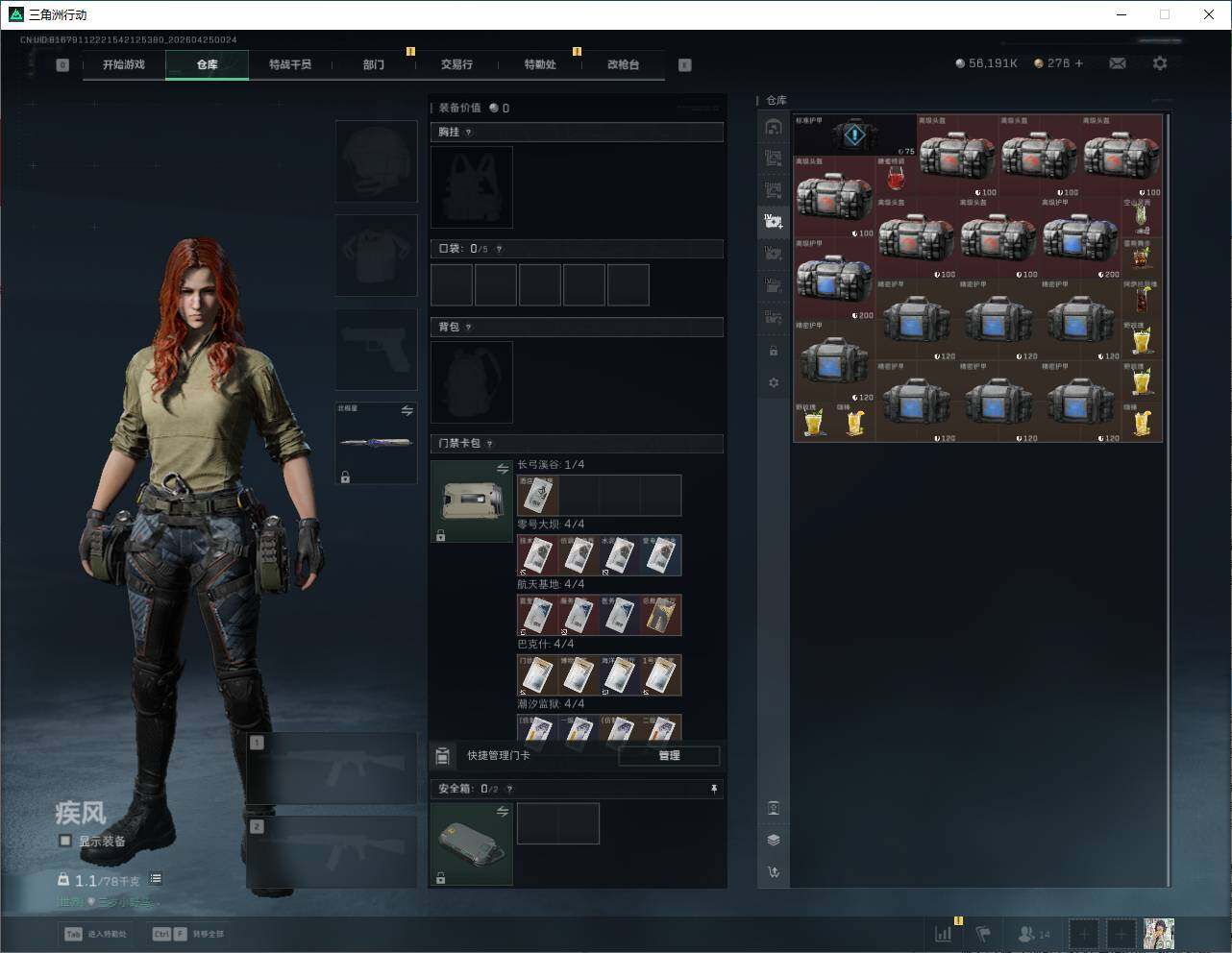The image size is (1232, 953).
Task: Click the 58,191K currency balance
Action: [x=986, y=63]
